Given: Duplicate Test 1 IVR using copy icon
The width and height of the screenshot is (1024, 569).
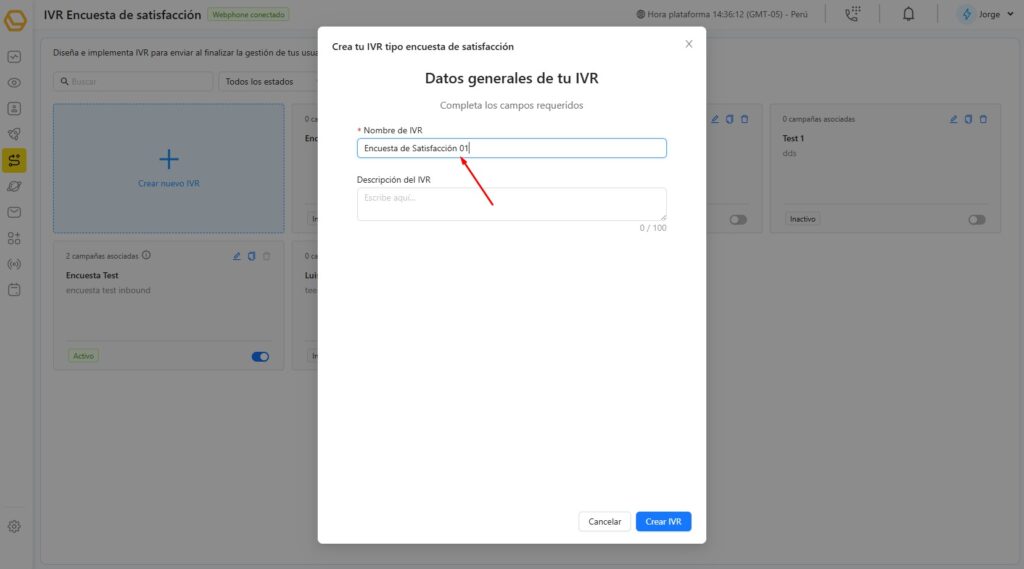Looking at the screenshot, I should (x=968, y=119).
